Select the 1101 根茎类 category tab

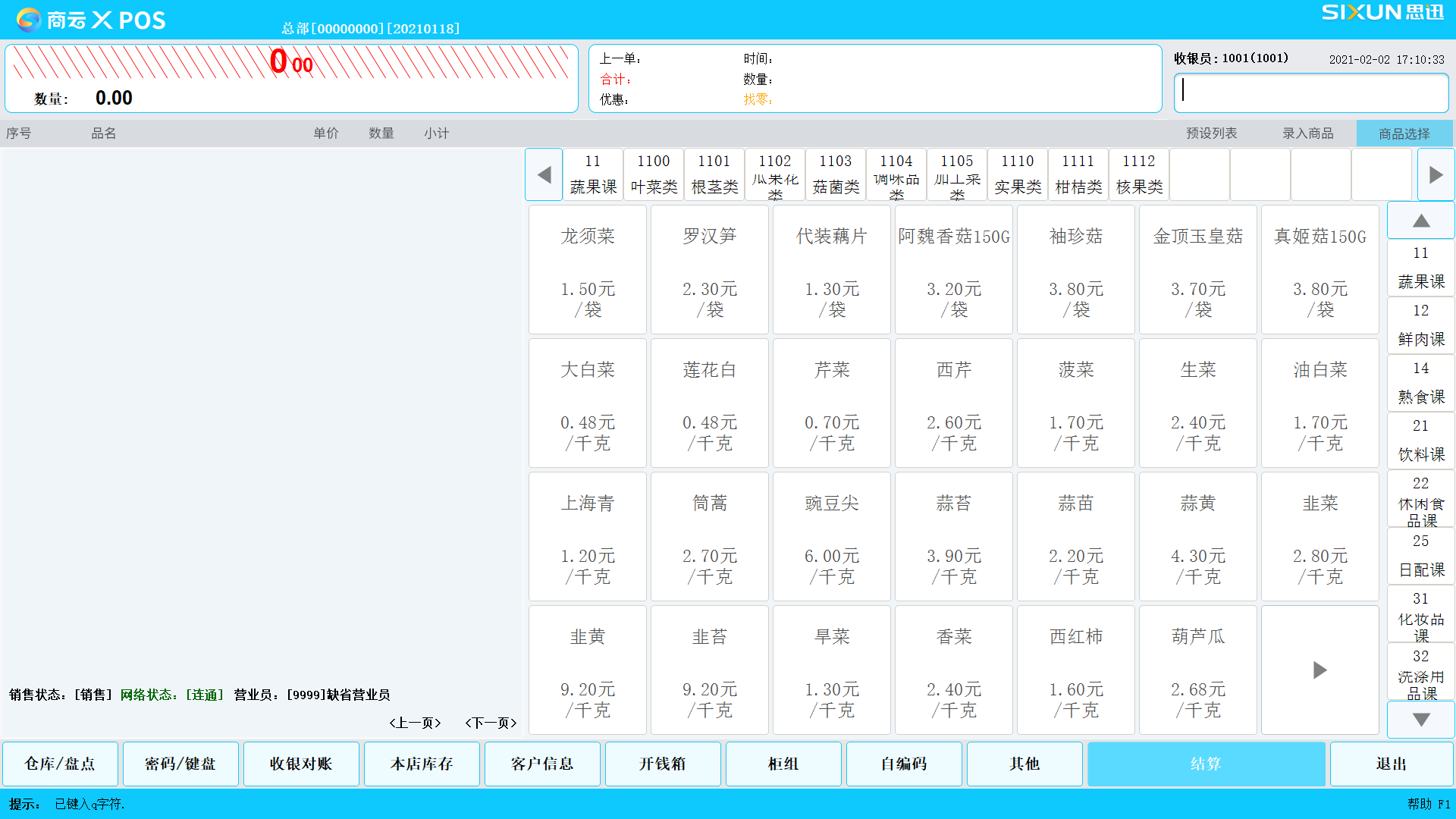714,174
